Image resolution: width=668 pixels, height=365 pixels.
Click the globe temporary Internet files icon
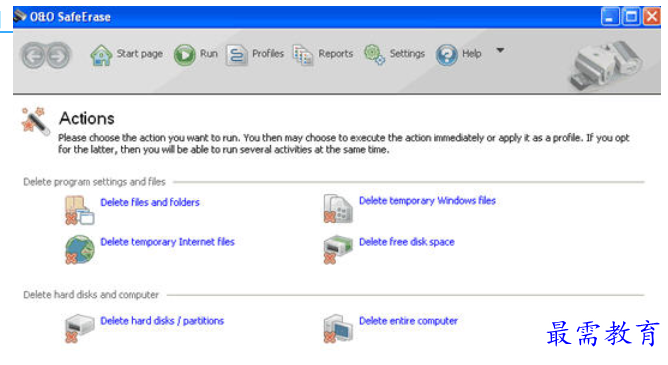coord(80,250)
